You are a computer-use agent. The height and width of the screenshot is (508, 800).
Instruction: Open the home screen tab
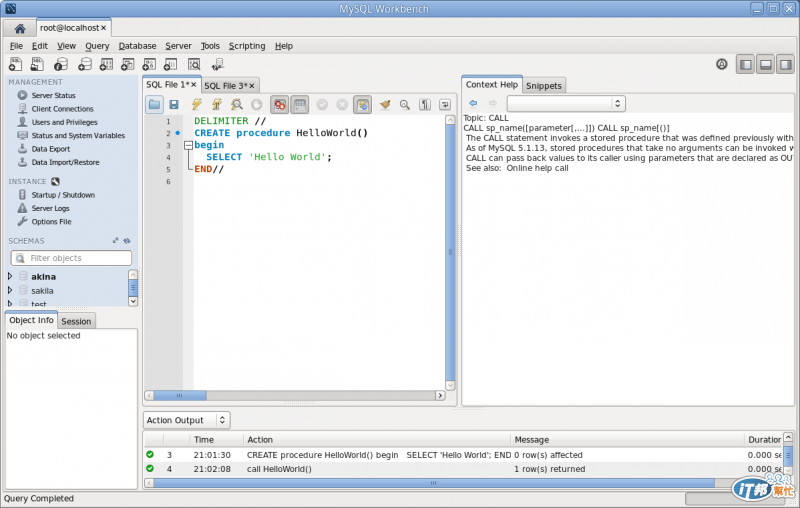point(19,28)
